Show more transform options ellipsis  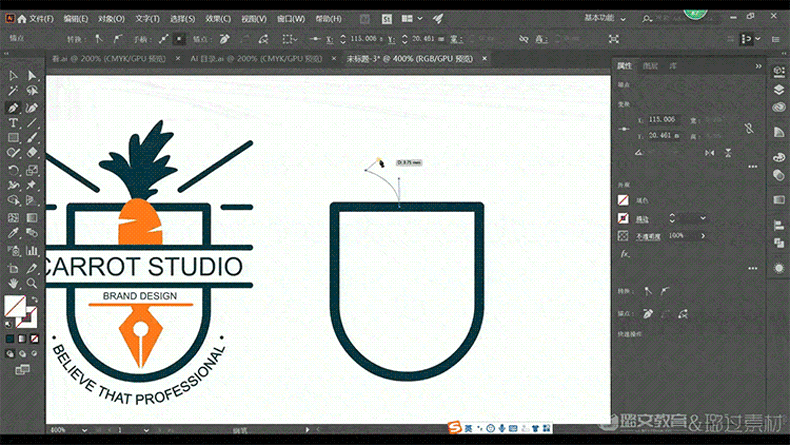(x=753, y=166)
